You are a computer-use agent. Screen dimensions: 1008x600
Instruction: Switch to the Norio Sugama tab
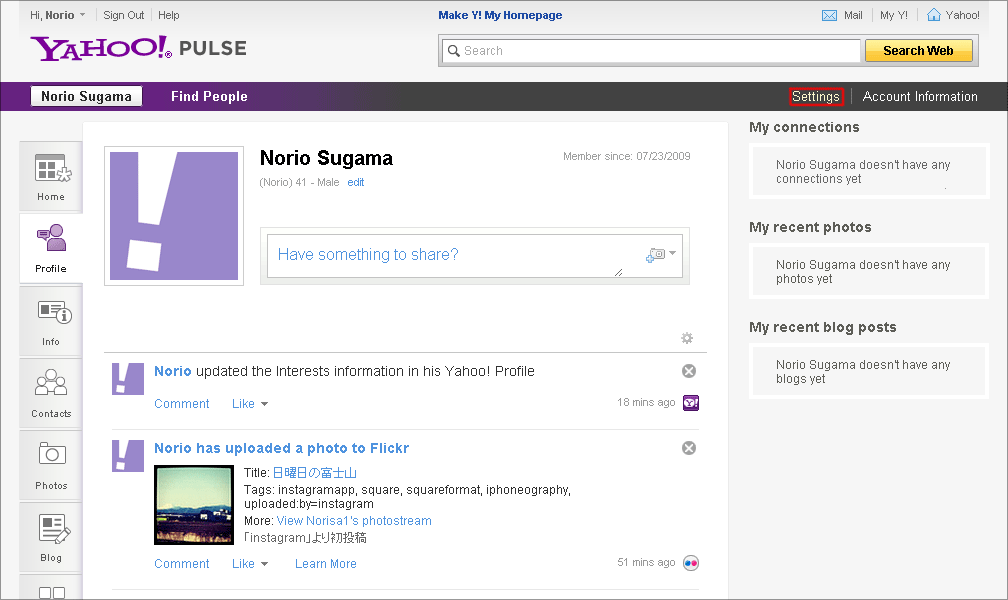(86, 96)
